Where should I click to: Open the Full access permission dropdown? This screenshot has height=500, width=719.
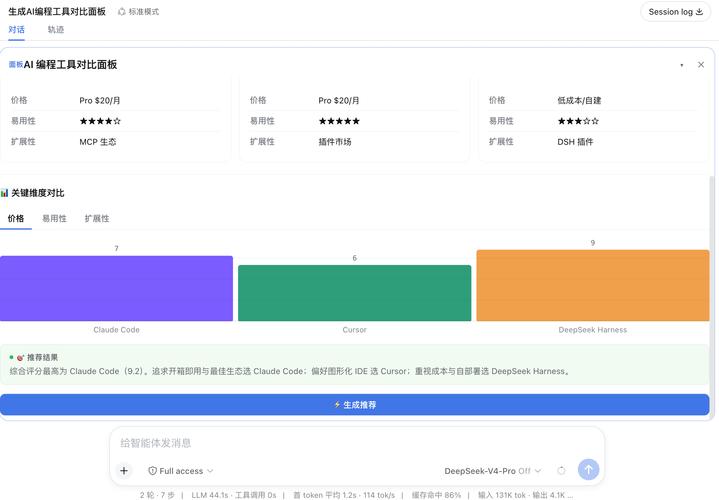tap(181, 471)
